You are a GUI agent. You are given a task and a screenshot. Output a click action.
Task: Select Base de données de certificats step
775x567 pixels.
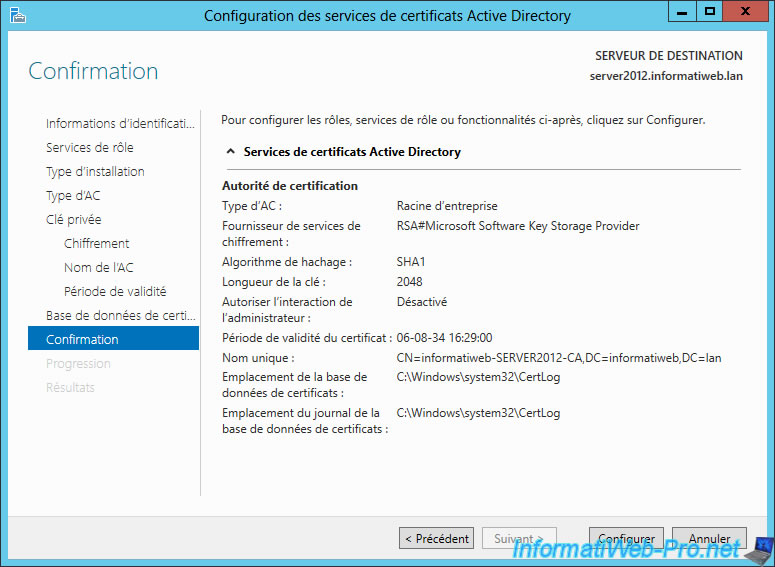[x=121, y=315]
